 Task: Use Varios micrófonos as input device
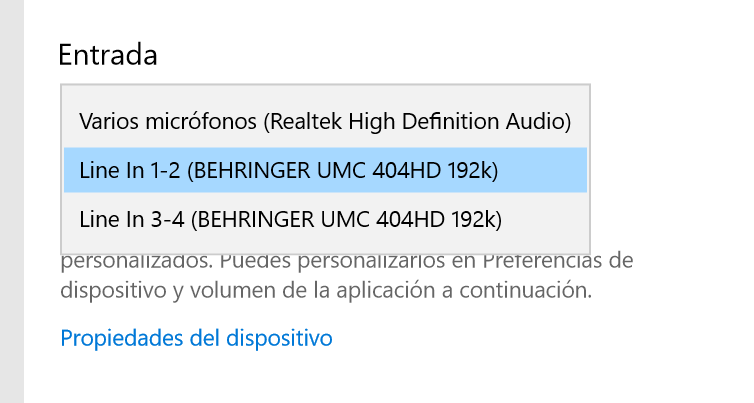coord(325,122)
